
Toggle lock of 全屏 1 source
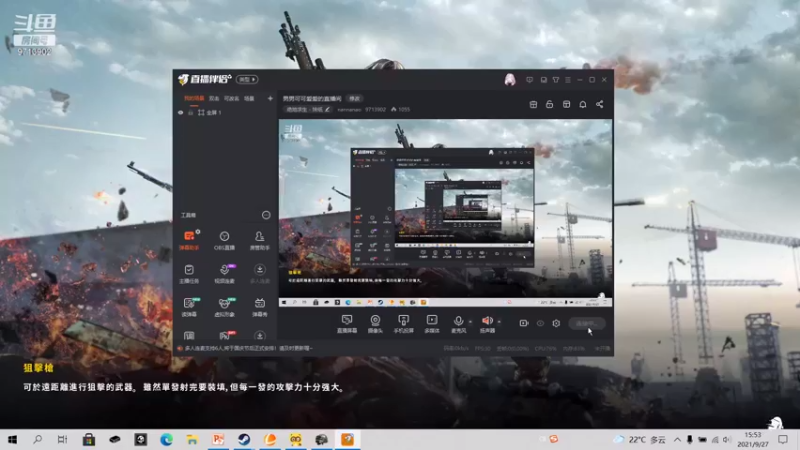pyautogui.click(x=191, y=113)
